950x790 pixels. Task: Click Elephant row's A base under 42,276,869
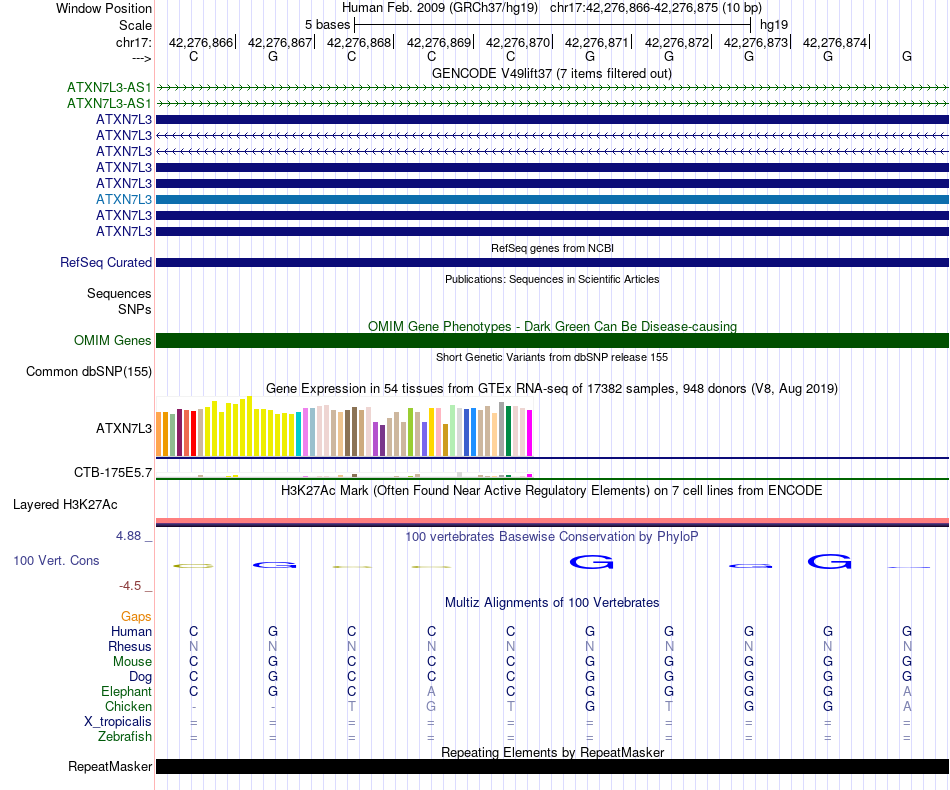(x=431, y=691)
